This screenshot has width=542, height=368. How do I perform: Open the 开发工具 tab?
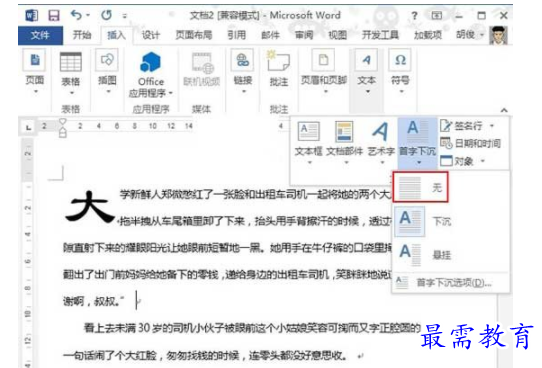pos(380,35)
